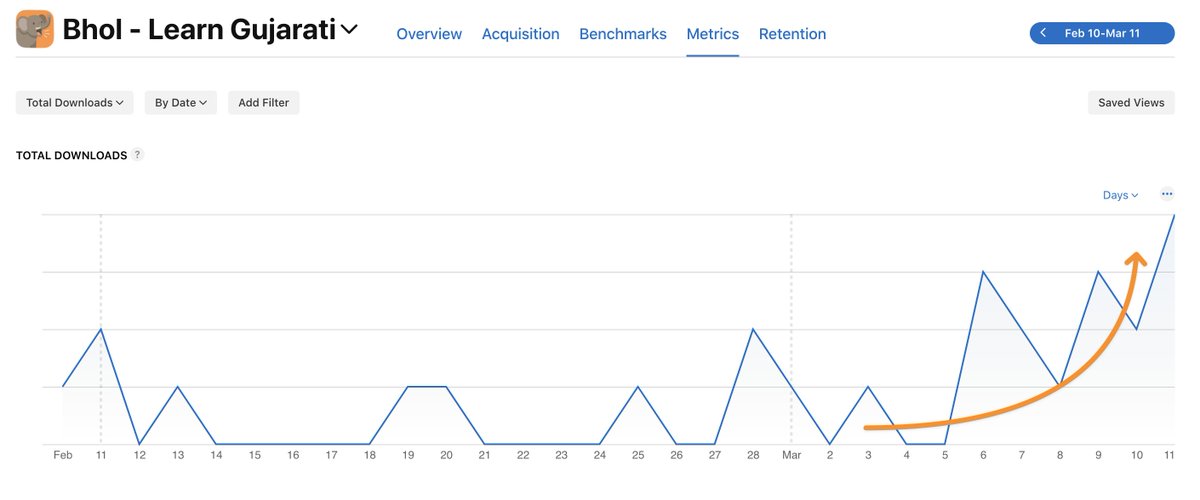Click the 'TOTAL DOWNLOADS' chart heading
The height and width of the screenshot is (500, 1200).
click(71, 156)
